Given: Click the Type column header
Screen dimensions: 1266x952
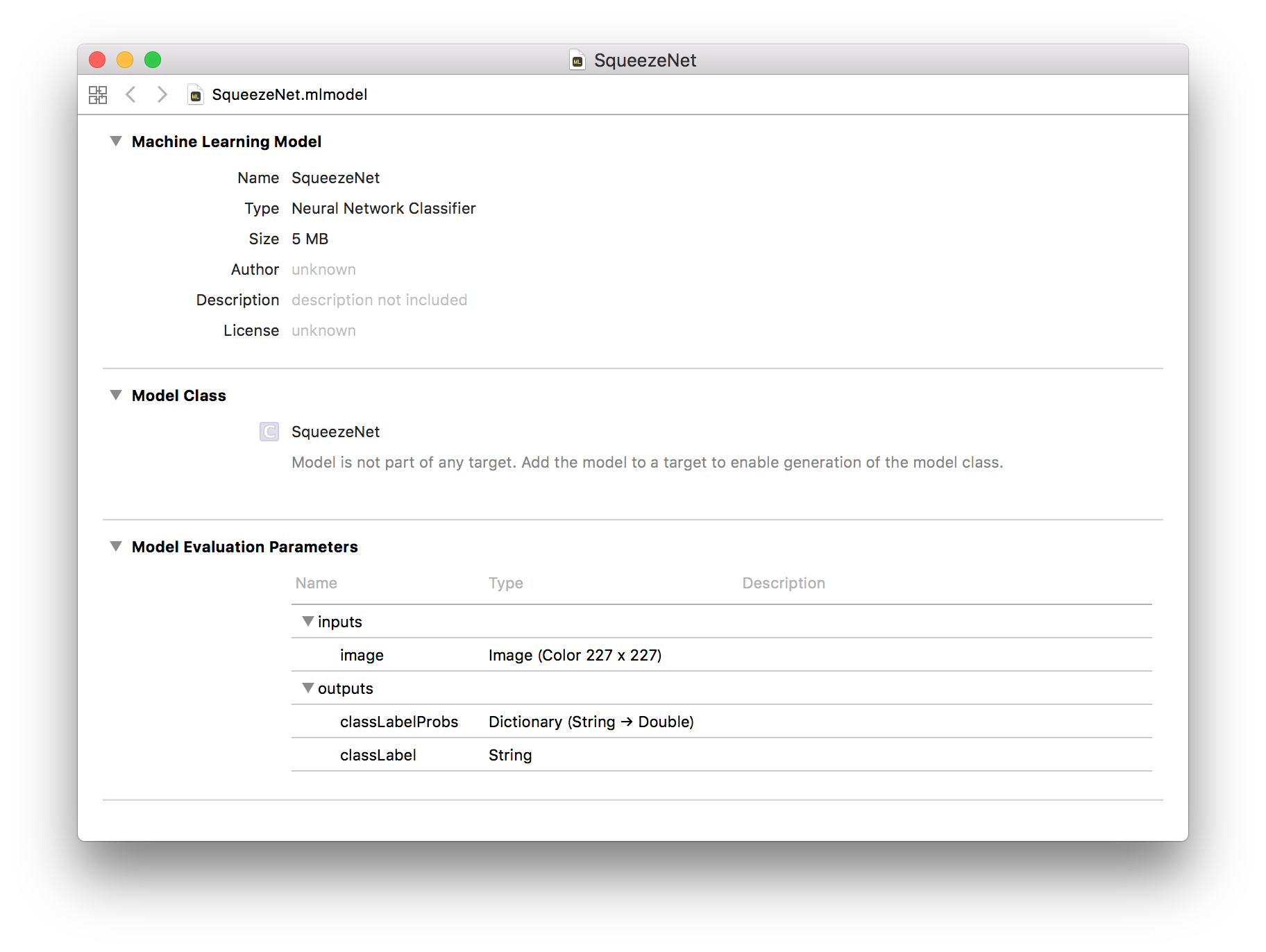Looking at the screenshot, I should 506,583.
